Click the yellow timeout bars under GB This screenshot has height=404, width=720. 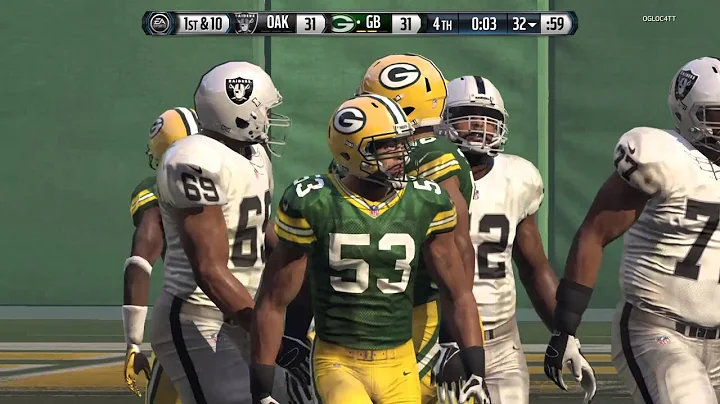pos(367,31)
